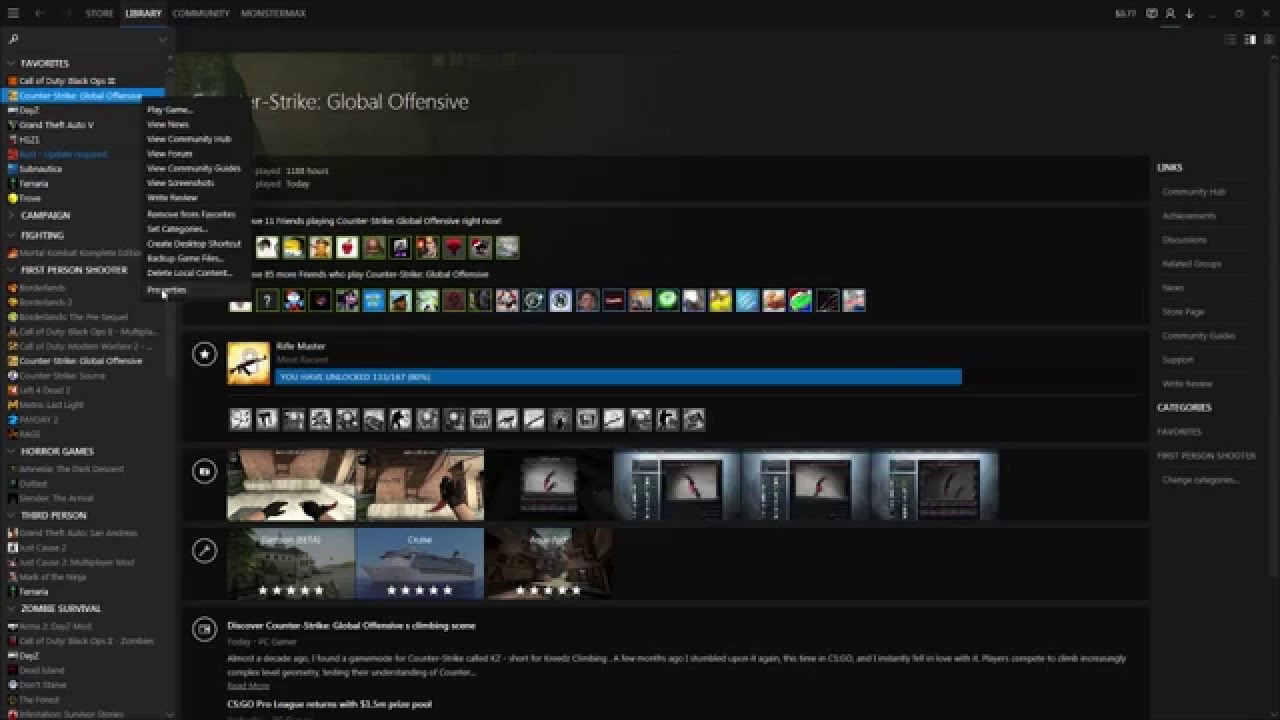Switch to grid view icon
This screenshot has height=720, width=1280.
[1268, 39]
